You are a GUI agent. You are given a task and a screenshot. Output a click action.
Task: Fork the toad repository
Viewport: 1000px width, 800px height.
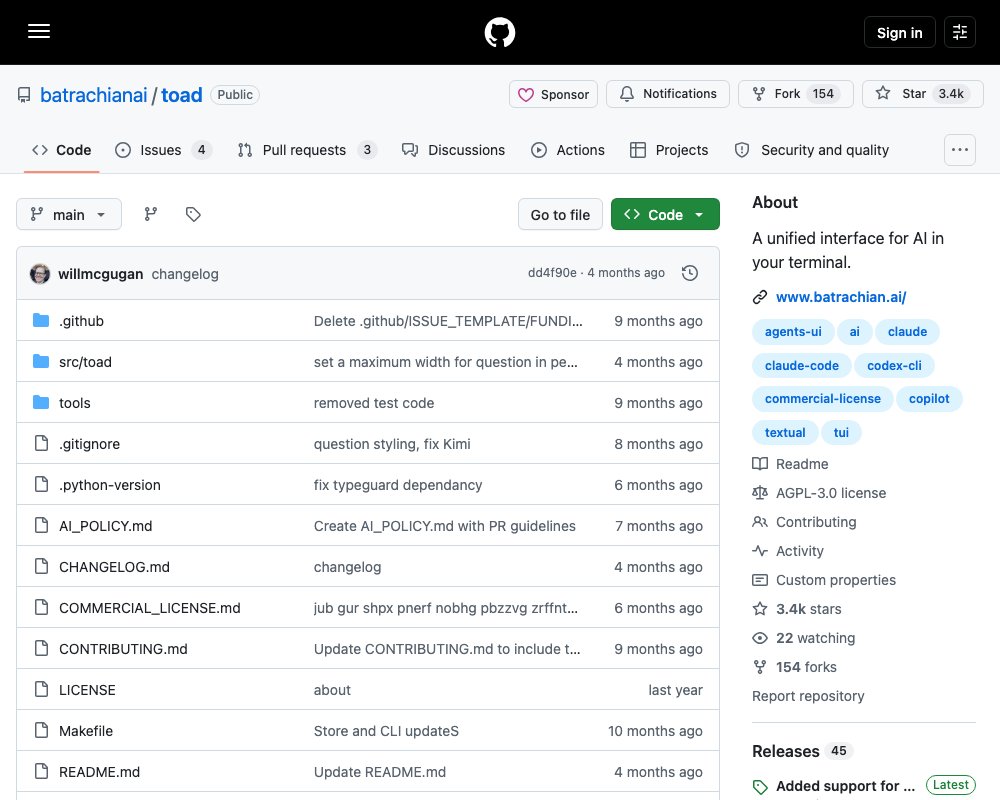(x=795, y=94)
